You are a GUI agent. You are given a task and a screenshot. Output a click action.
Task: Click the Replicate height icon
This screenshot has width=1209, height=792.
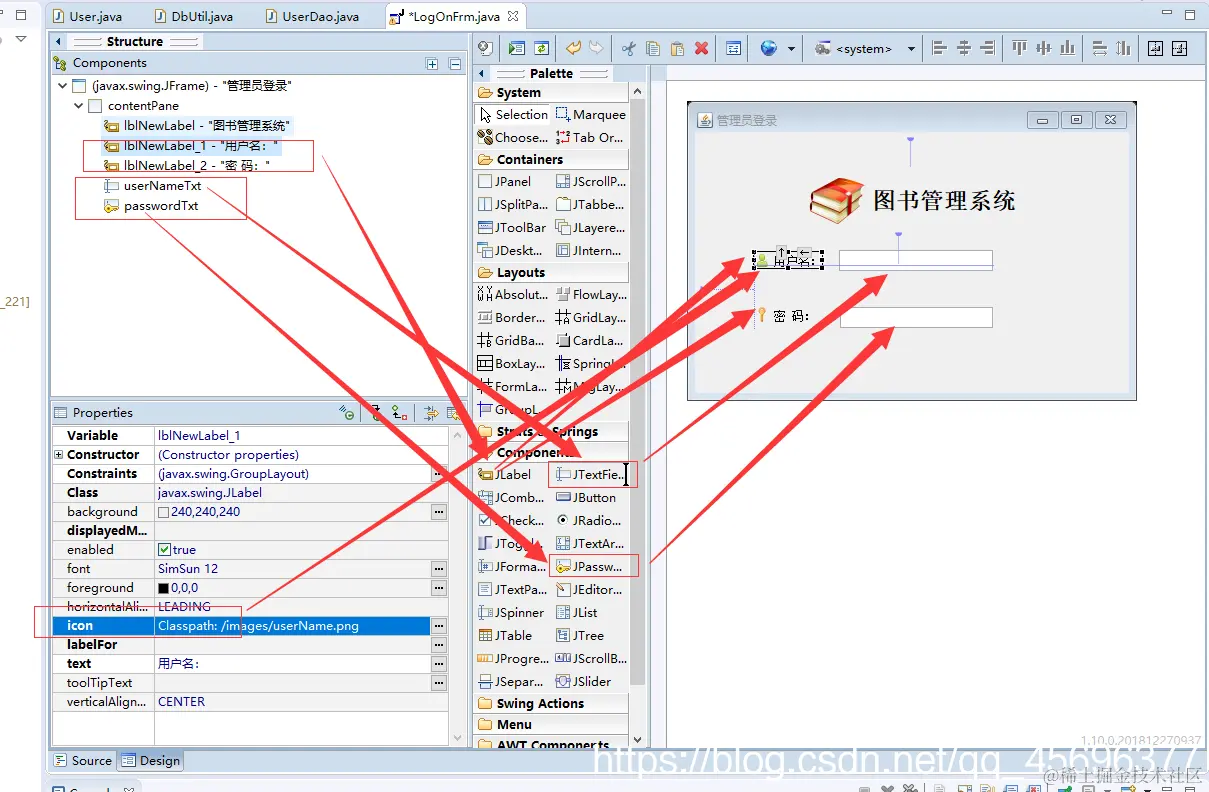pos(1123,48)
